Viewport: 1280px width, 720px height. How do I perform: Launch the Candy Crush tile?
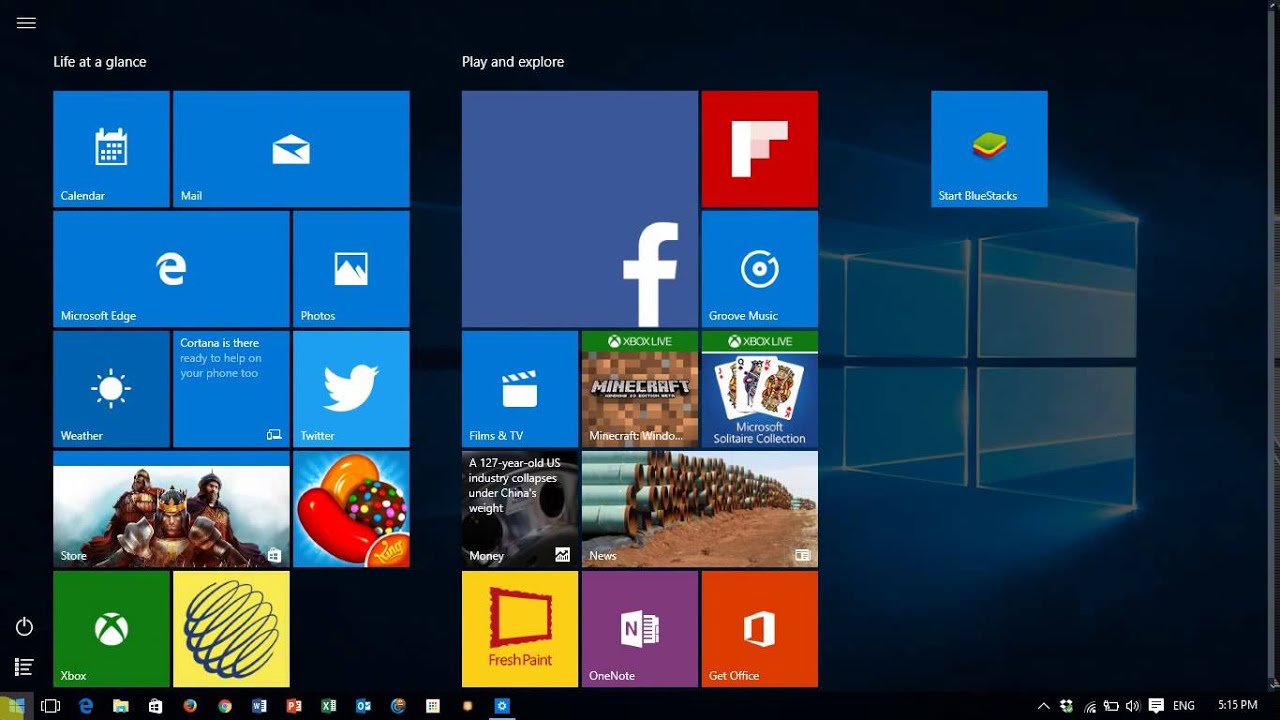(351, 509)
